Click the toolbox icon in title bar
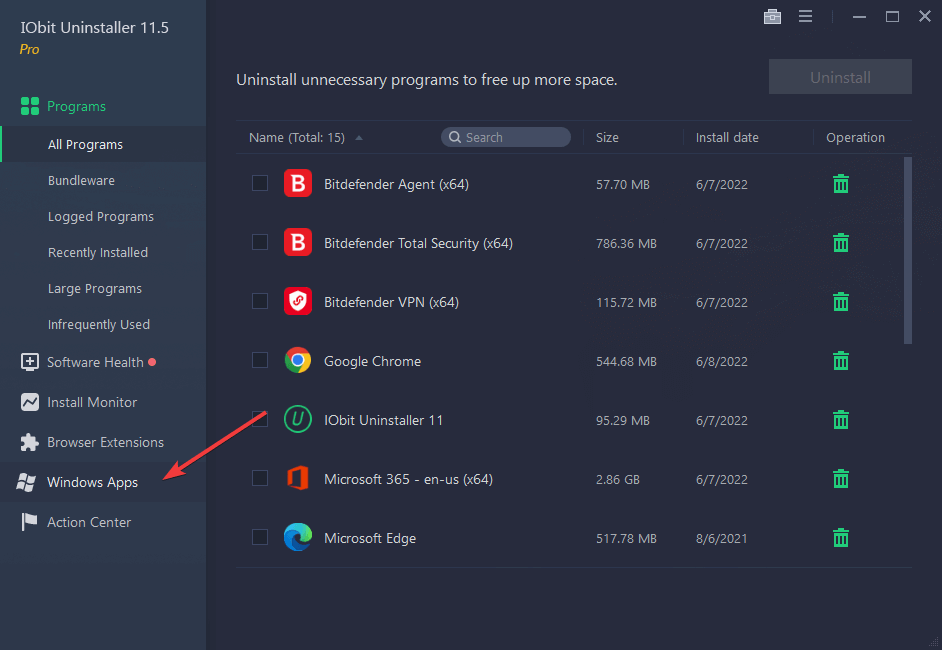 click(x=772, y=16)
